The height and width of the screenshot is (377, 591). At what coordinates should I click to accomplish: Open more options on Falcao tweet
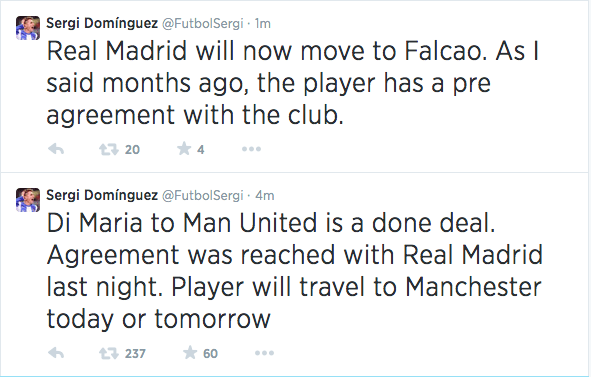click(x=251, y=149)
